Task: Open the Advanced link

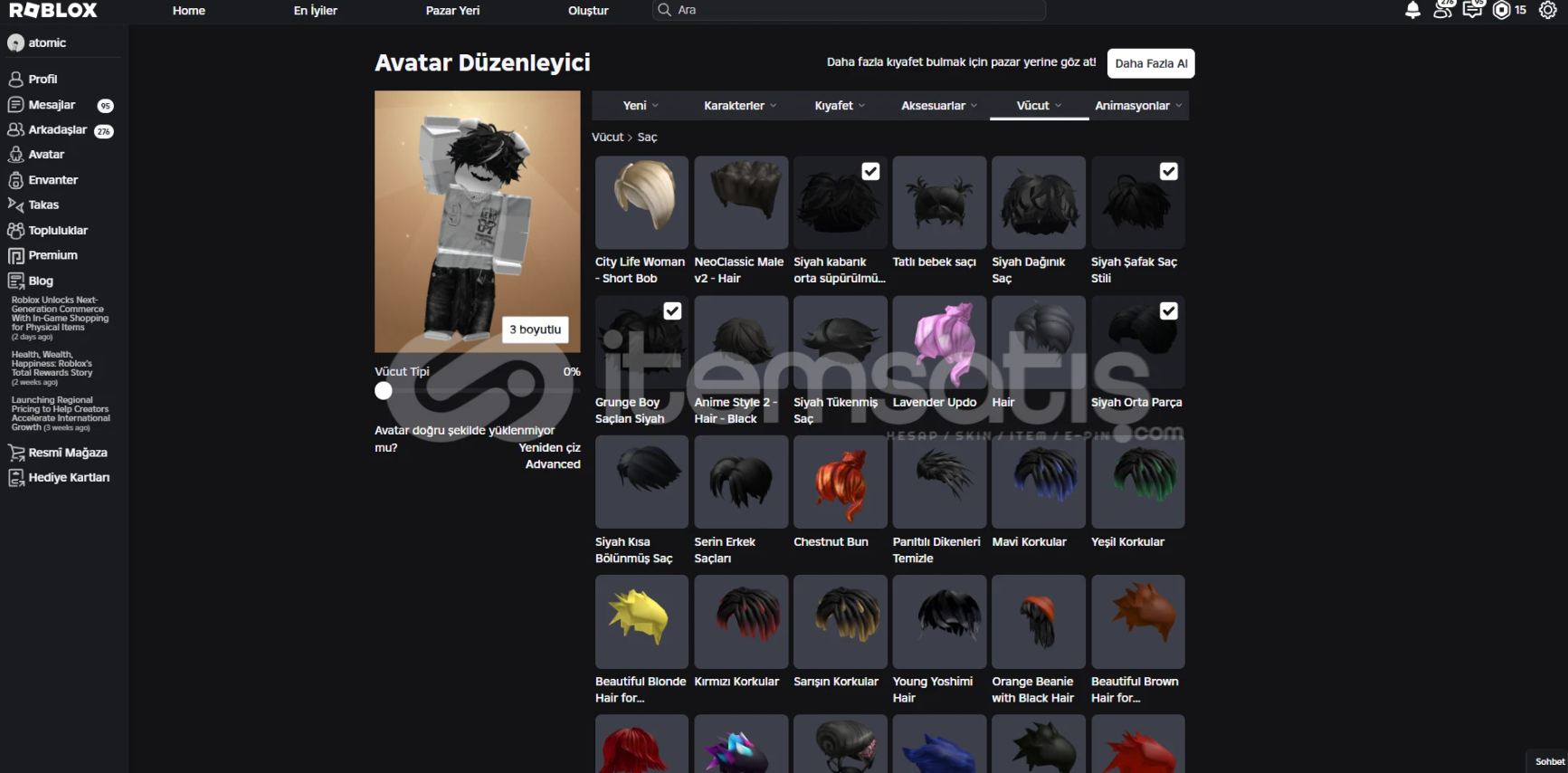Action: [x=553, y=464]
